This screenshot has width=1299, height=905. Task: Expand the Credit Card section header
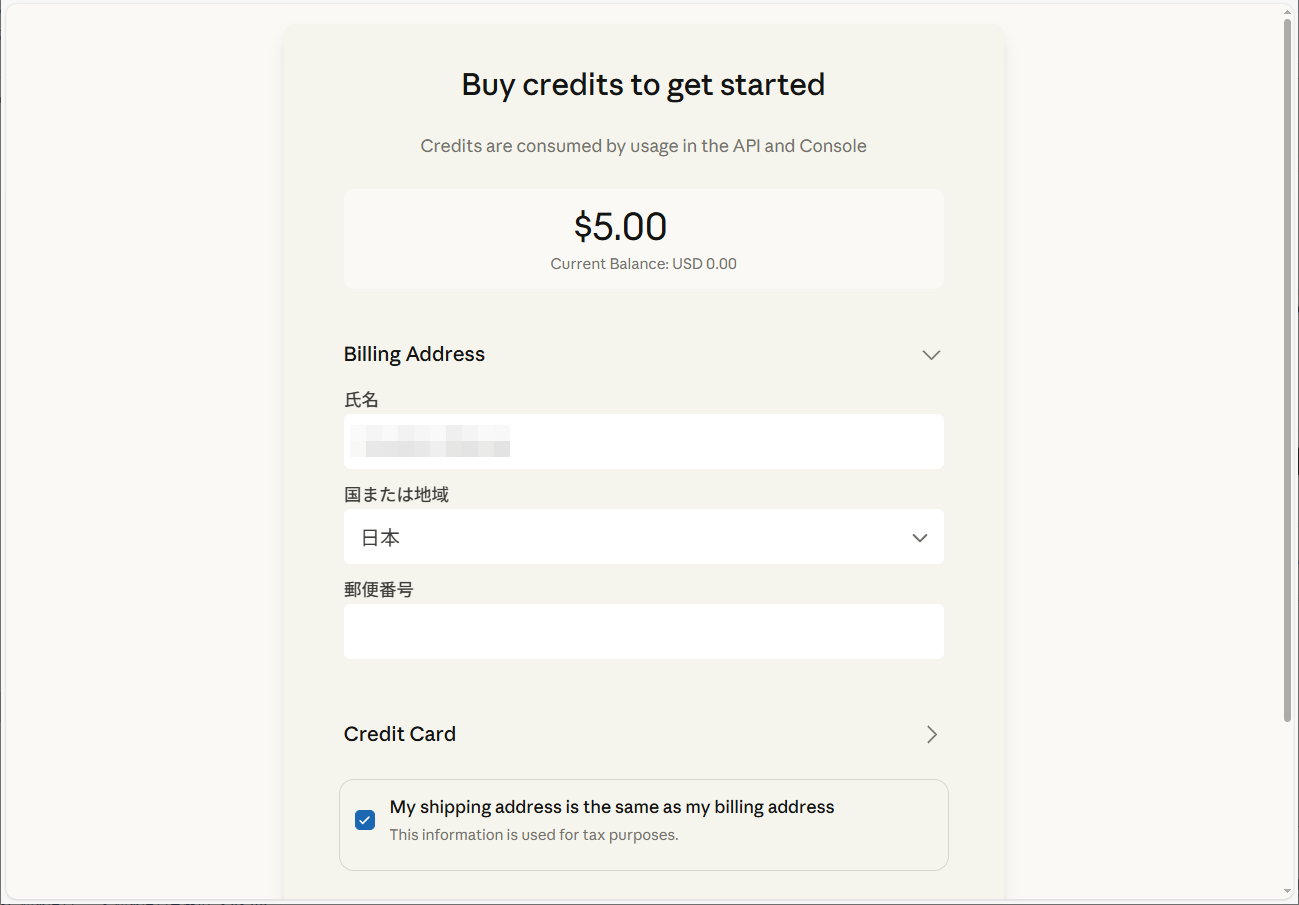click(400, 734)
